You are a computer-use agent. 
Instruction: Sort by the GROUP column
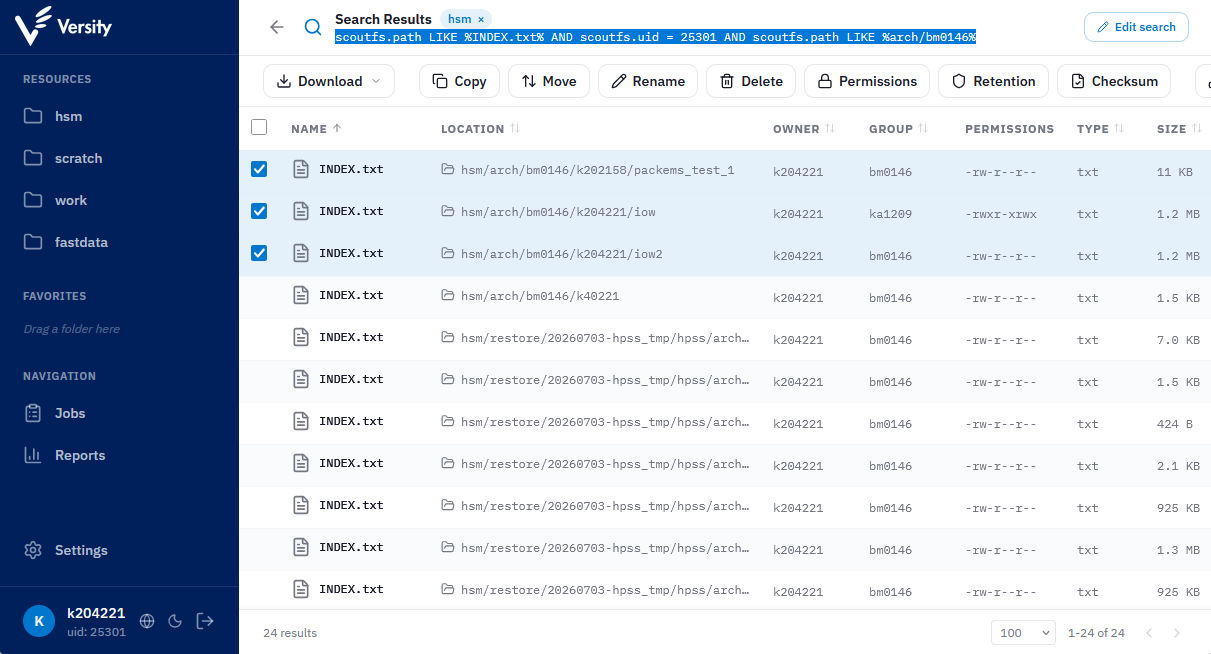(x=898, y=129)
